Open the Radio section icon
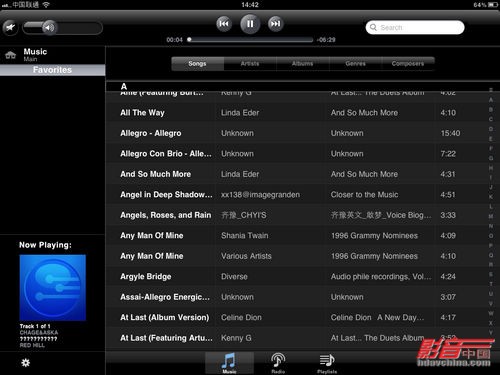Viewport: 500px width, 375px height. click(278, 363)
